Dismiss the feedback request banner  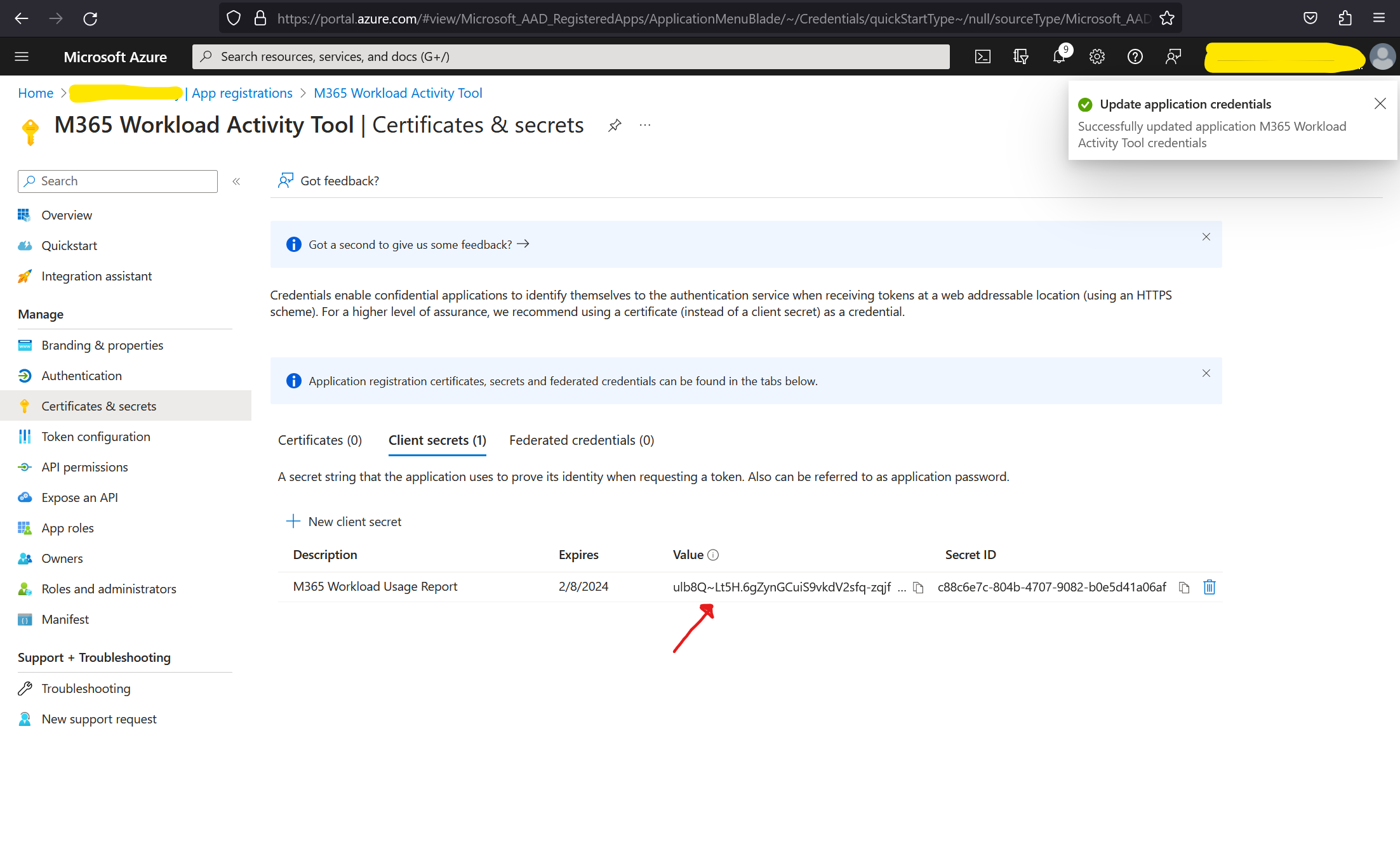[1206, 237]
